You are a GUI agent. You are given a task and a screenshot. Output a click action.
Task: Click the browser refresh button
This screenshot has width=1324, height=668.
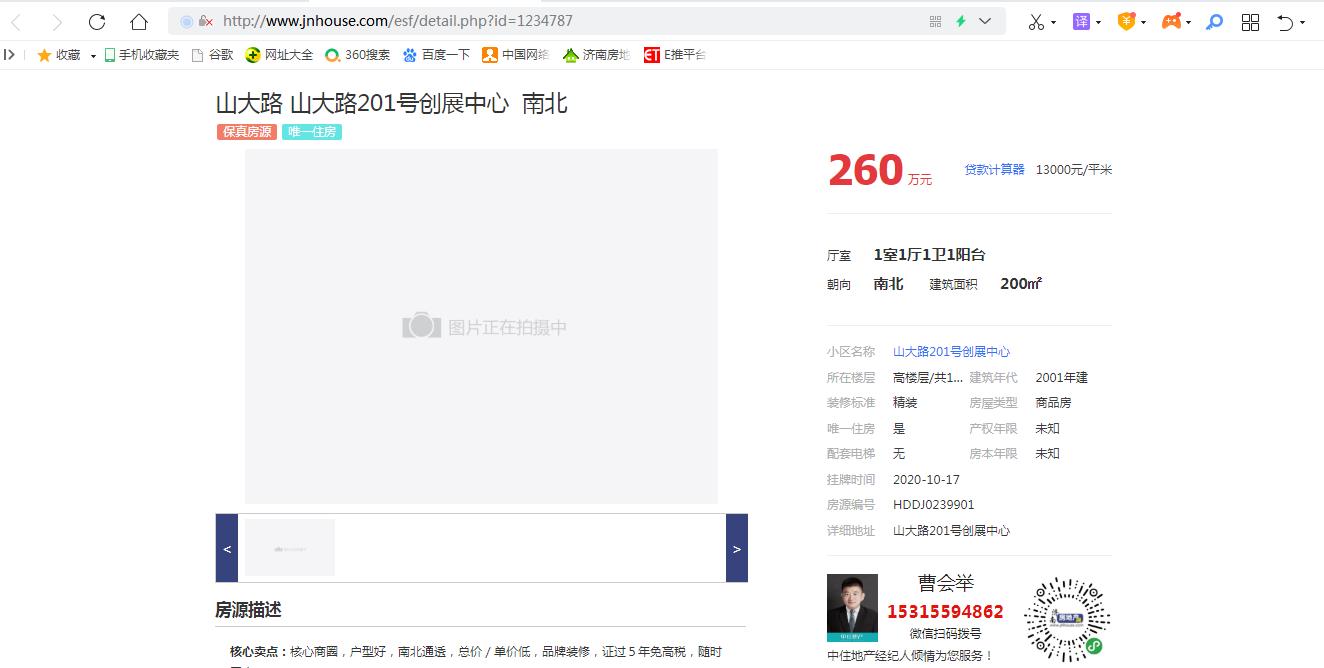[97, 22]
